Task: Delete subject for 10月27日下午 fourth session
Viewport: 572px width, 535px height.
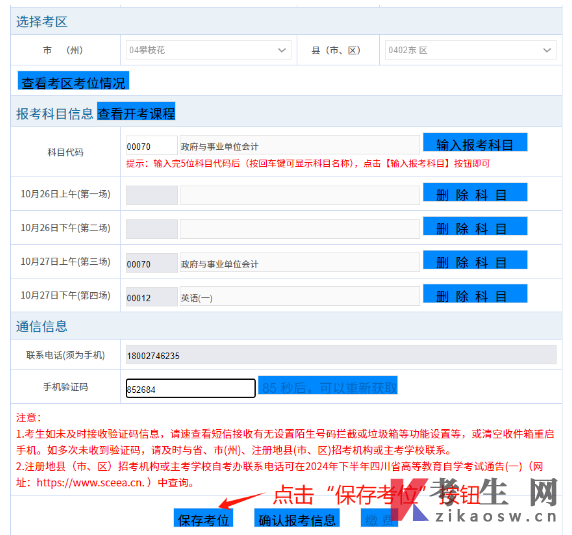Action: (x=475, y=294)
